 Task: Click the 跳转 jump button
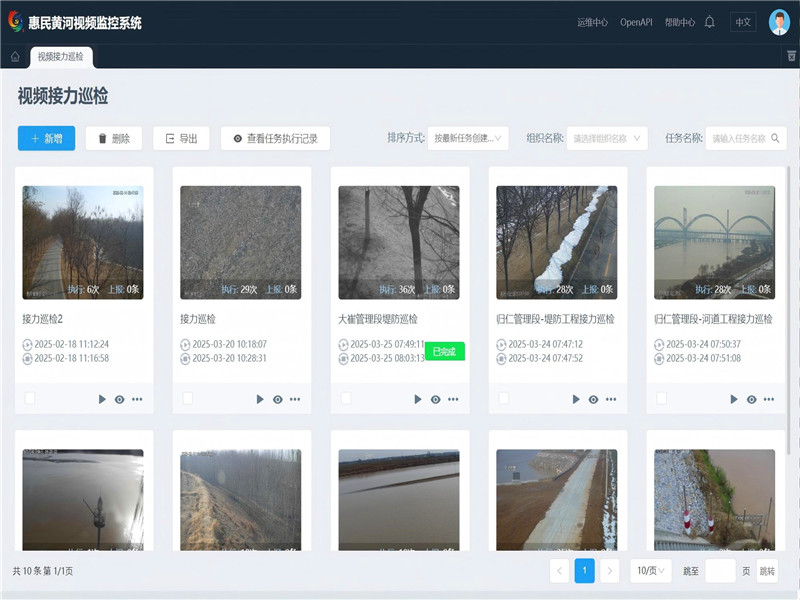tap(767, 571)
